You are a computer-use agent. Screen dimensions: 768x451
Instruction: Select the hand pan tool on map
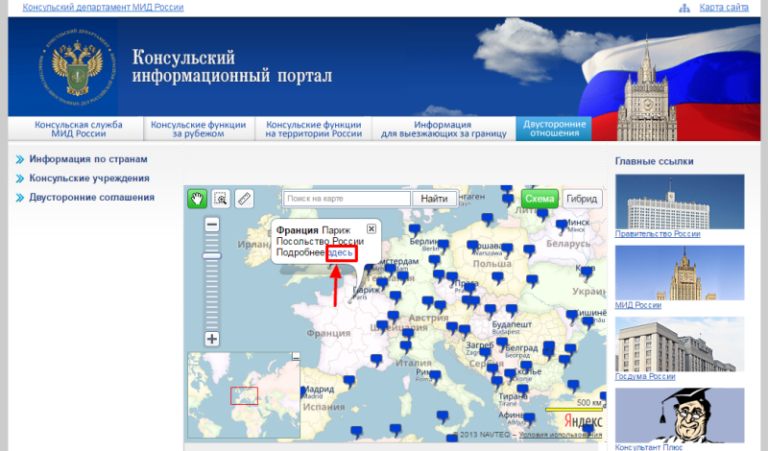pyautogui.click(x=197, y=198)
